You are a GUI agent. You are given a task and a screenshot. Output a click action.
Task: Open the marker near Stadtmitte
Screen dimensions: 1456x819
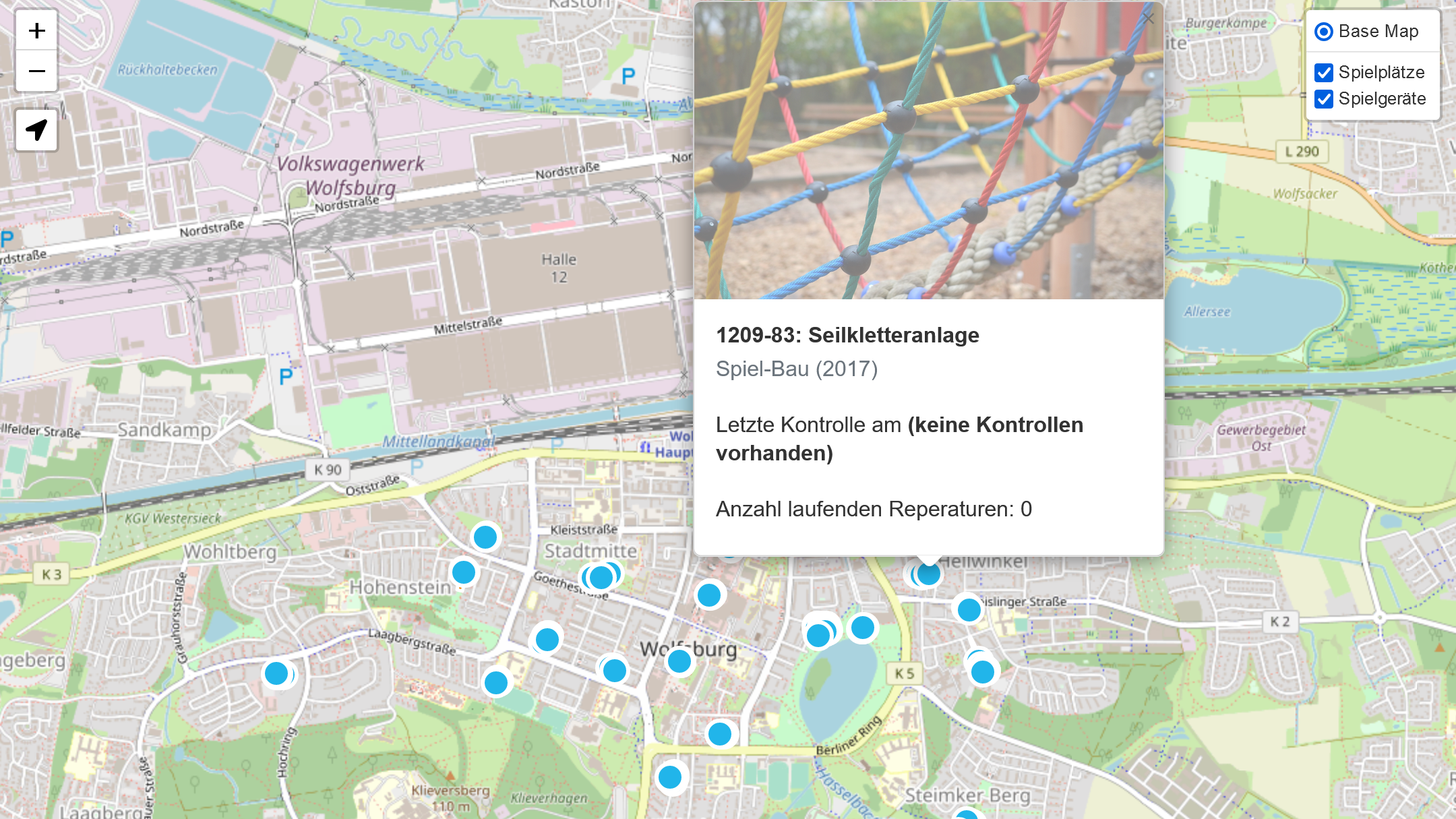pyautogui.click(x=485, y=538)
